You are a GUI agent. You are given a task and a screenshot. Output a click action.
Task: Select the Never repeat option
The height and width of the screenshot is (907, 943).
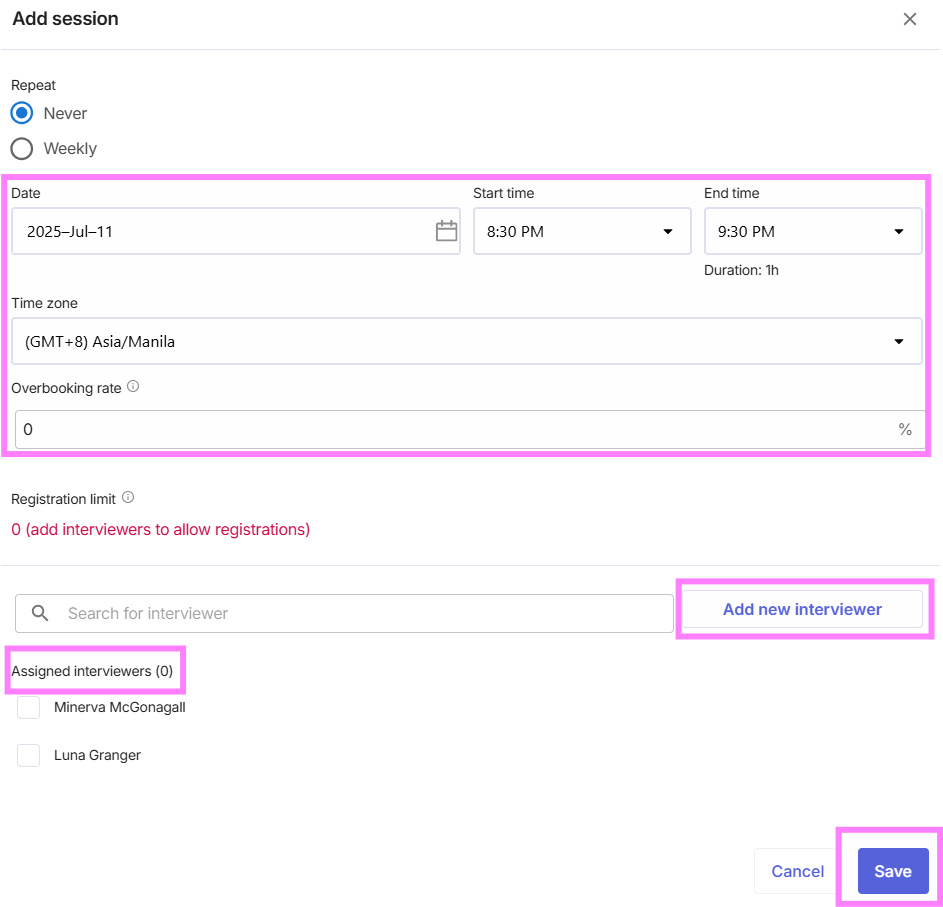22,113
